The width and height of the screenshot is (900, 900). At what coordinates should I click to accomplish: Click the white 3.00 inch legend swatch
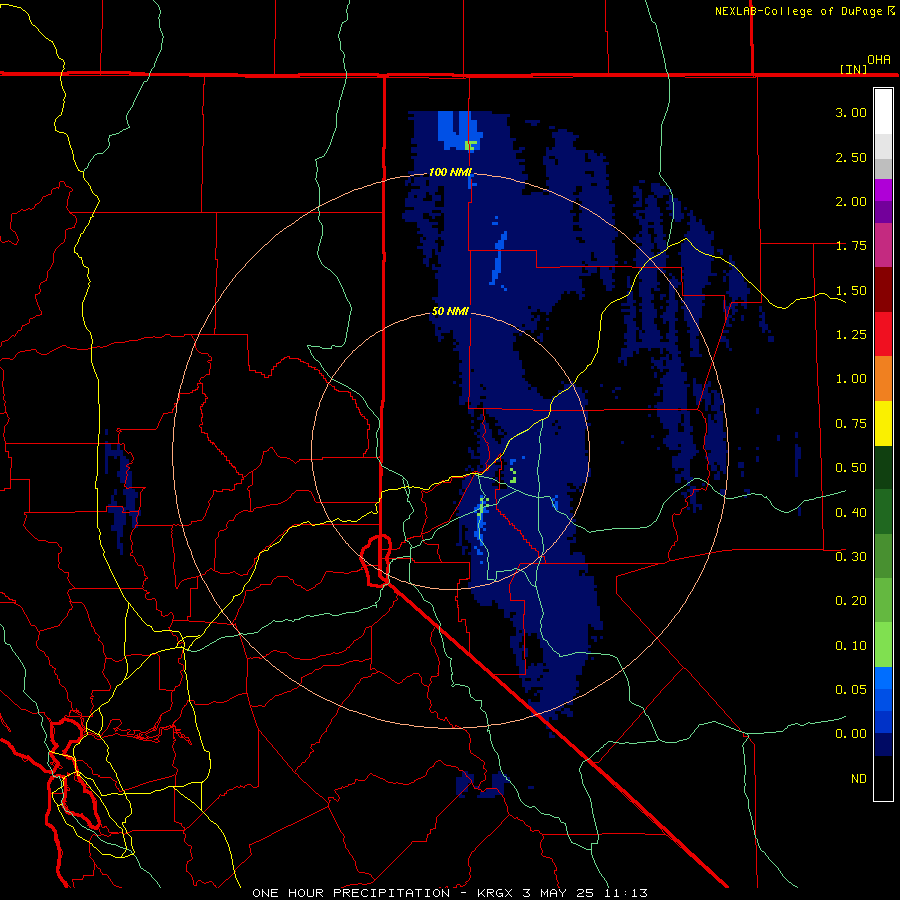[x=883, y=112]
